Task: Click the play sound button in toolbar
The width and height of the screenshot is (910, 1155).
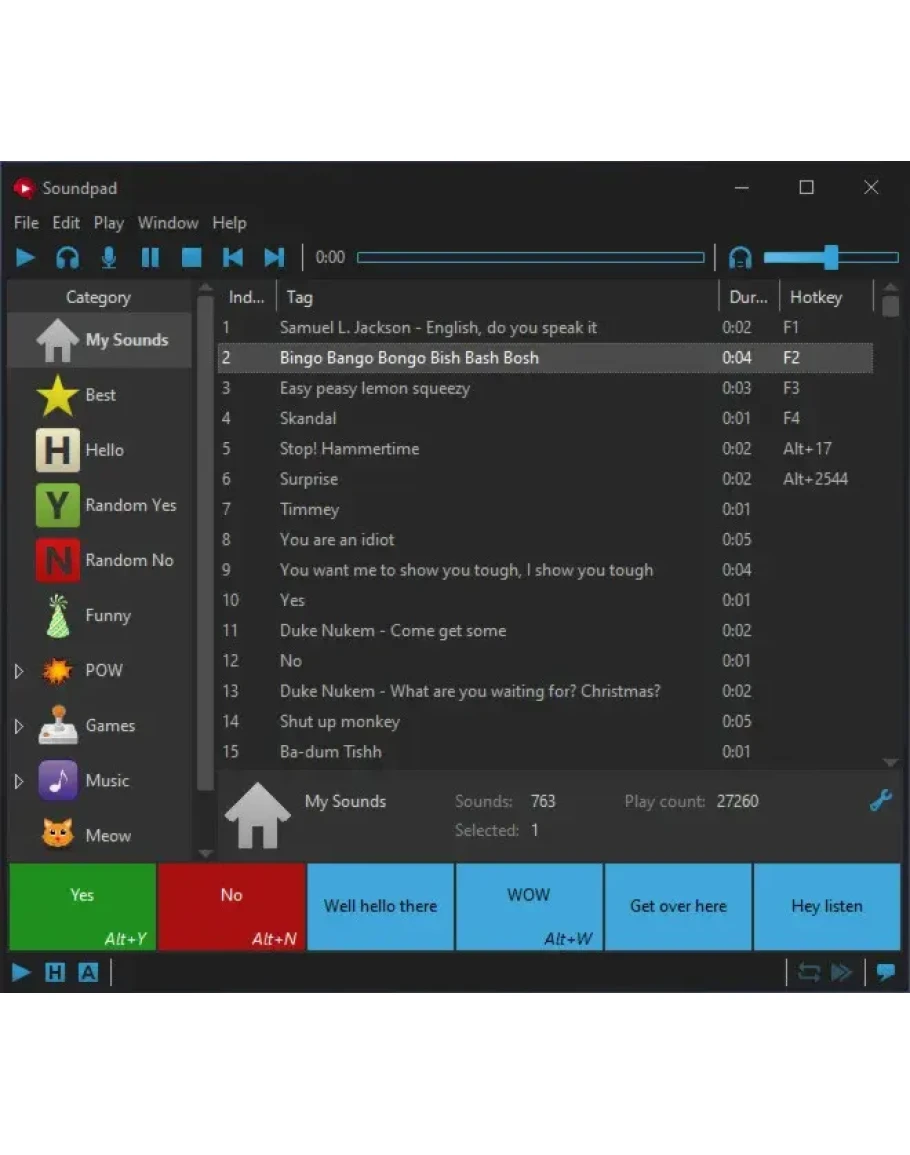Action: 26,258
